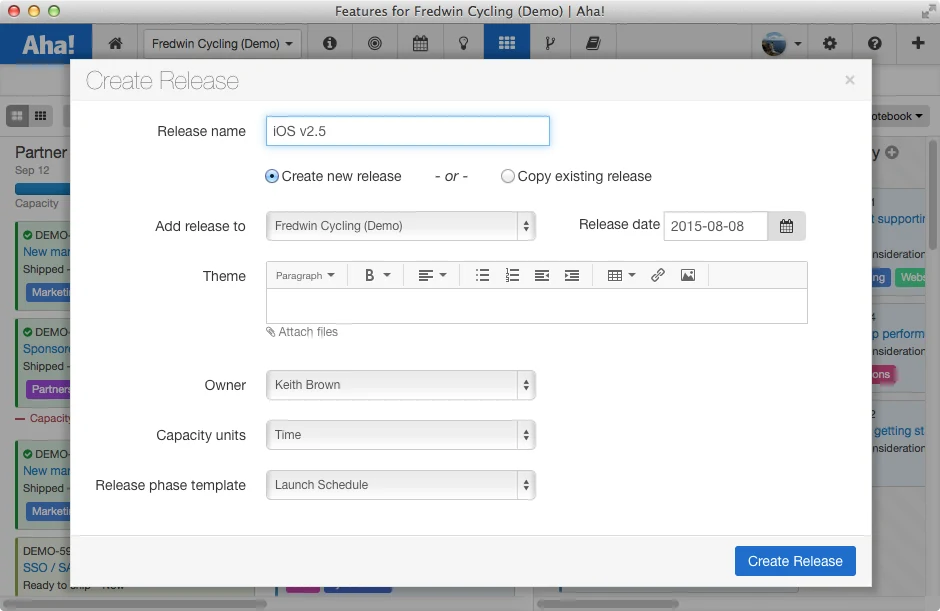Open the user avatar menu
This screenshot has height=611, width=940.
(781, 44)
